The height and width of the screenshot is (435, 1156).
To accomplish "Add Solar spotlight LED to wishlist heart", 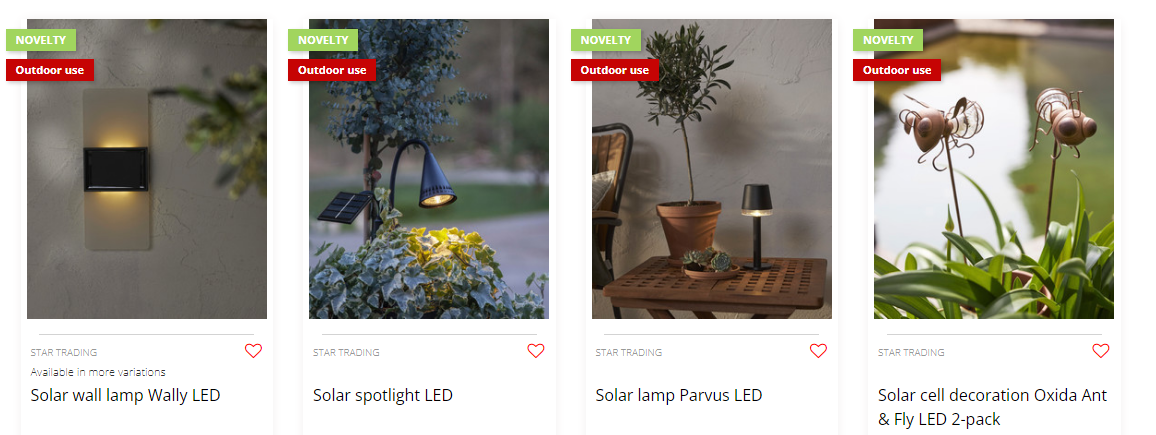I will [x=536, y=351].
